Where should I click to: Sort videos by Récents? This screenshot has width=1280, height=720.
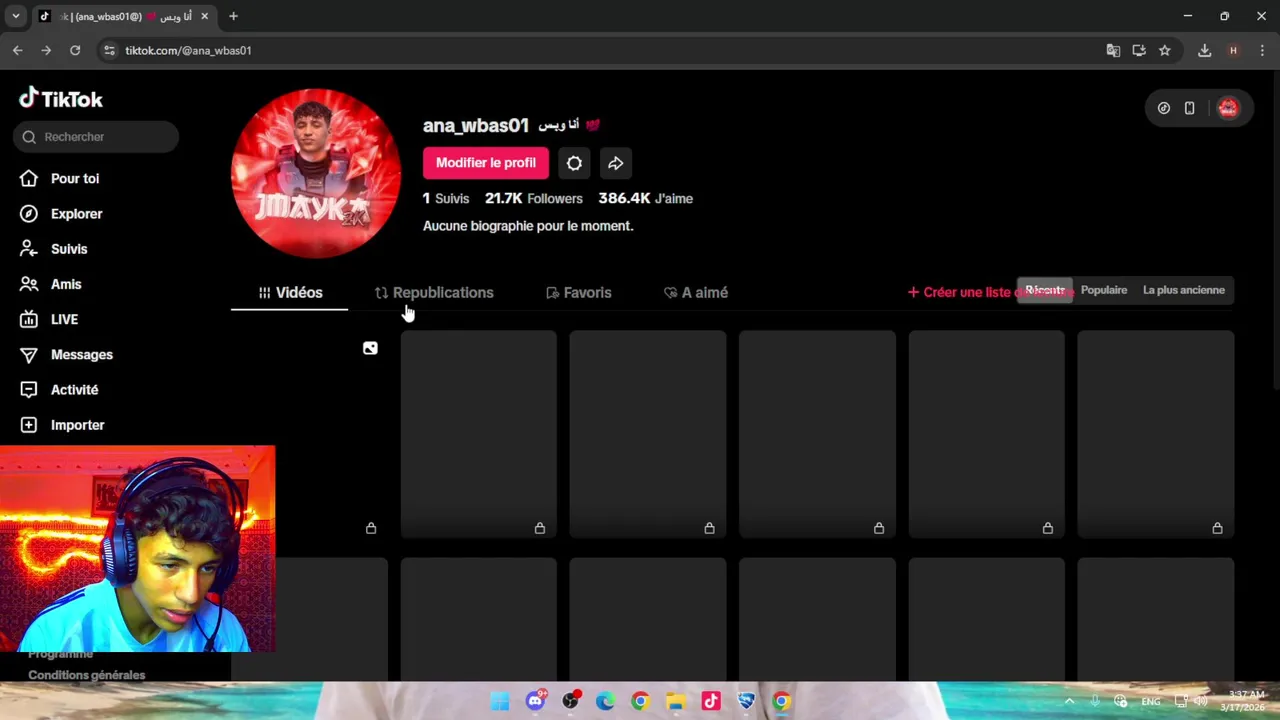coord(1045,290)
